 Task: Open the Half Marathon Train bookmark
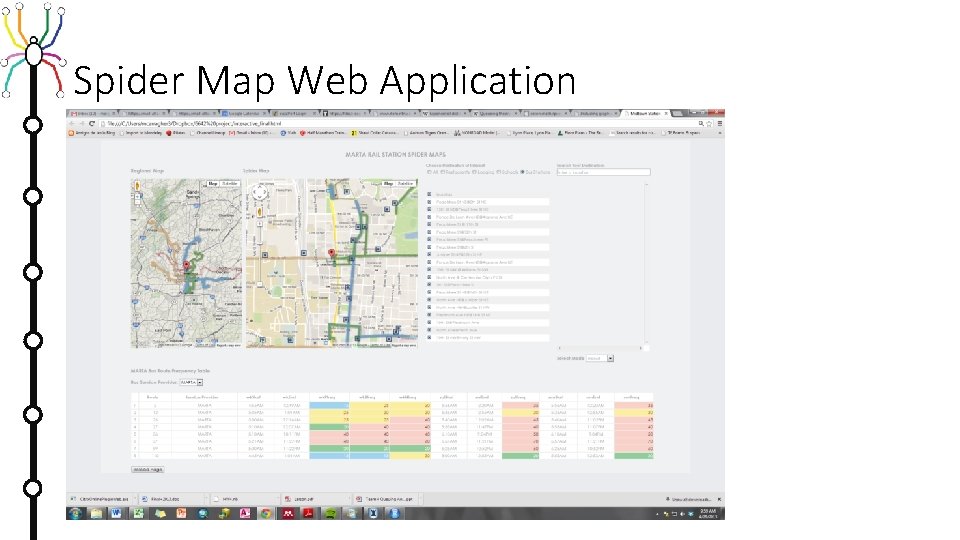323,133
